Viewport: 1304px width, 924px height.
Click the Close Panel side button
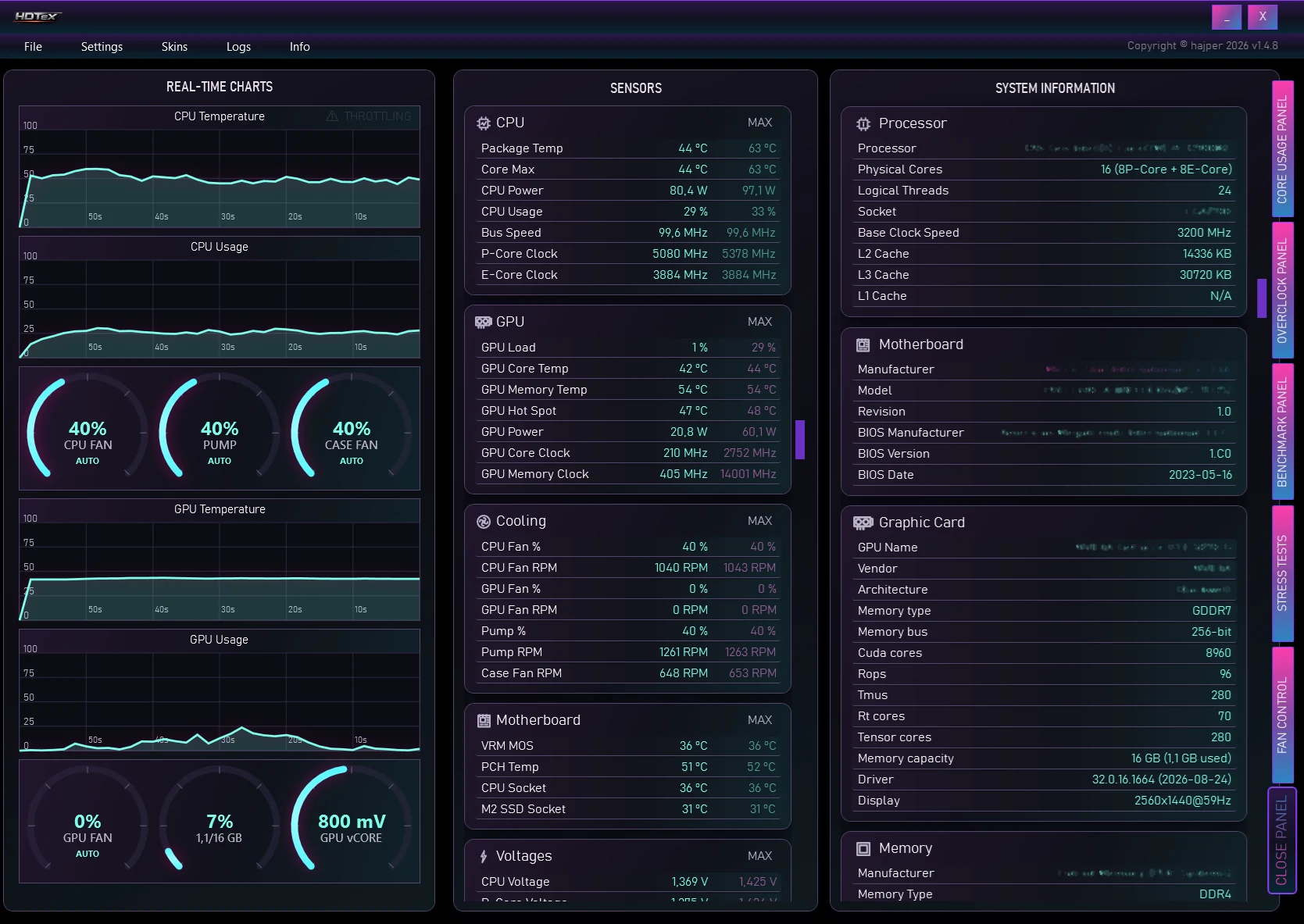point(1282,840)
